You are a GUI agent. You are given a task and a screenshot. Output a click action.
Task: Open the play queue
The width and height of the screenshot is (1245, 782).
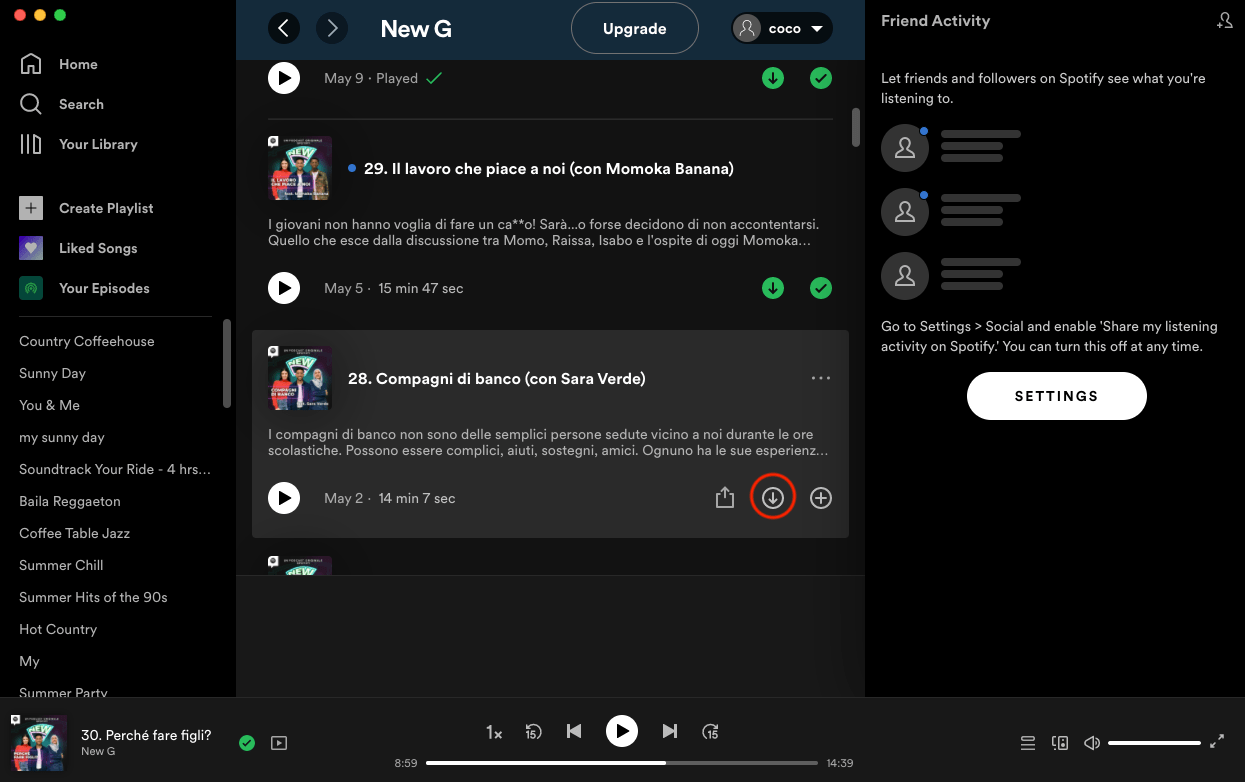1027,743
